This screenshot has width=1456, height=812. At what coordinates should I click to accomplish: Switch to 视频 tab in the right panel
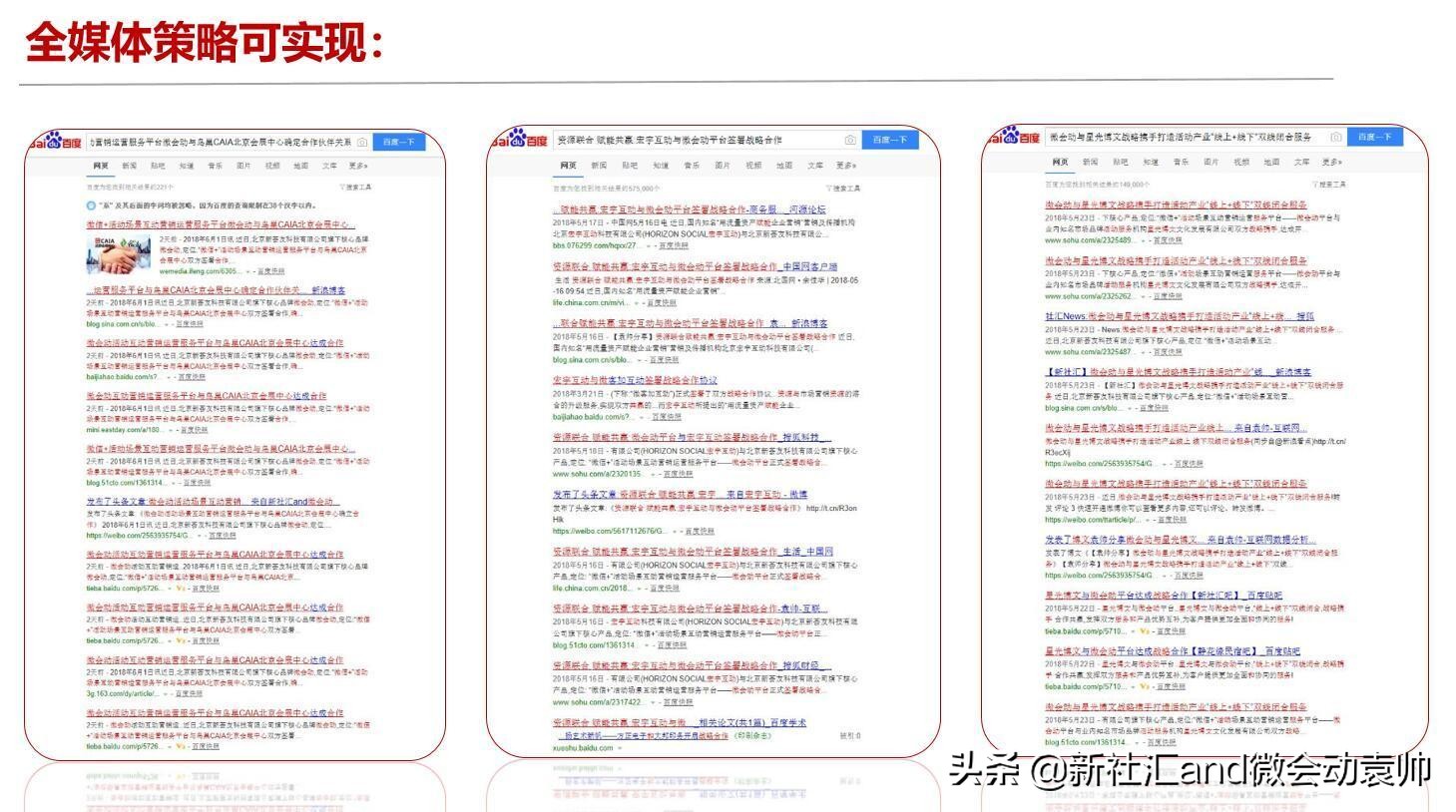[1240, 162]
